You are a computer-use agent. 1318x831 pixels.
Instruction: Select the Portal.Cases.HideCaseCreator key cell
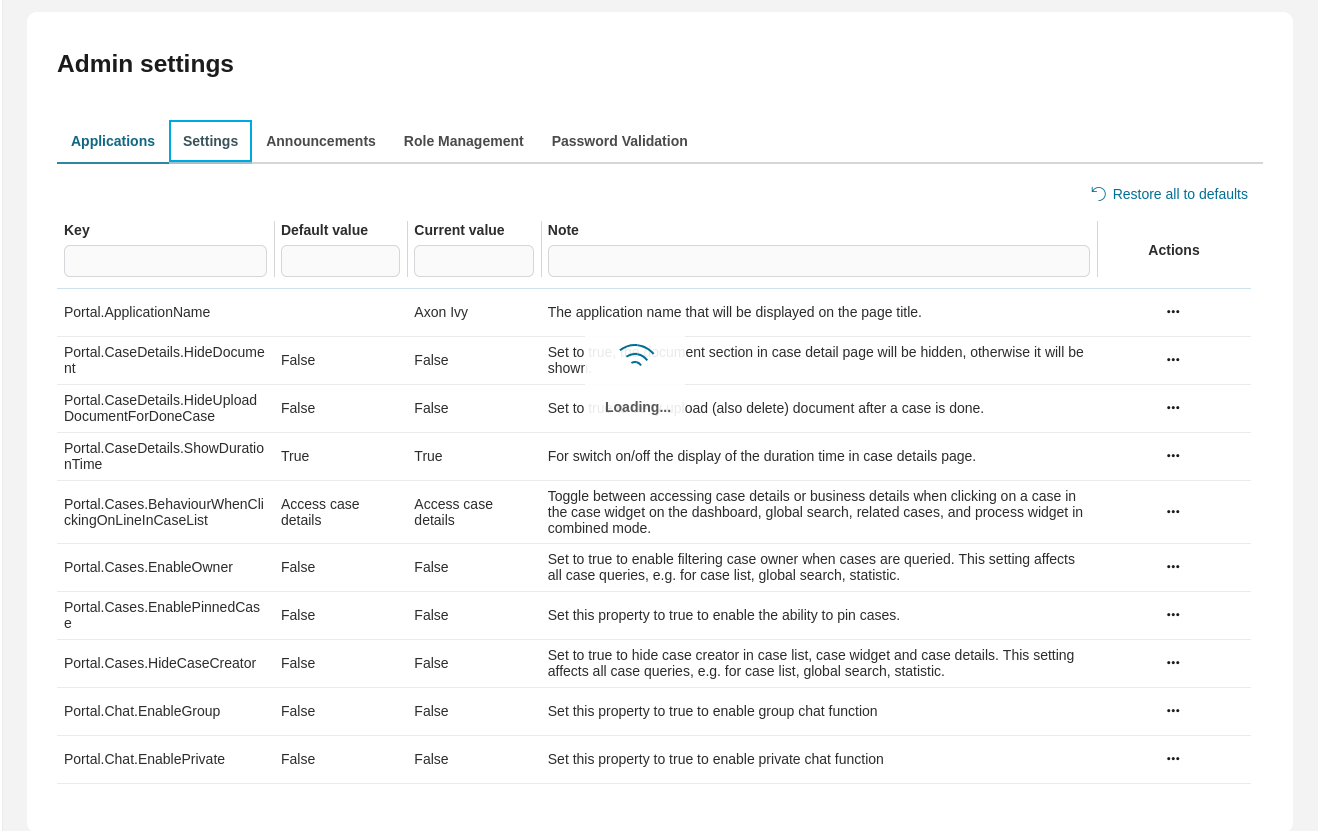pos(160,663)
